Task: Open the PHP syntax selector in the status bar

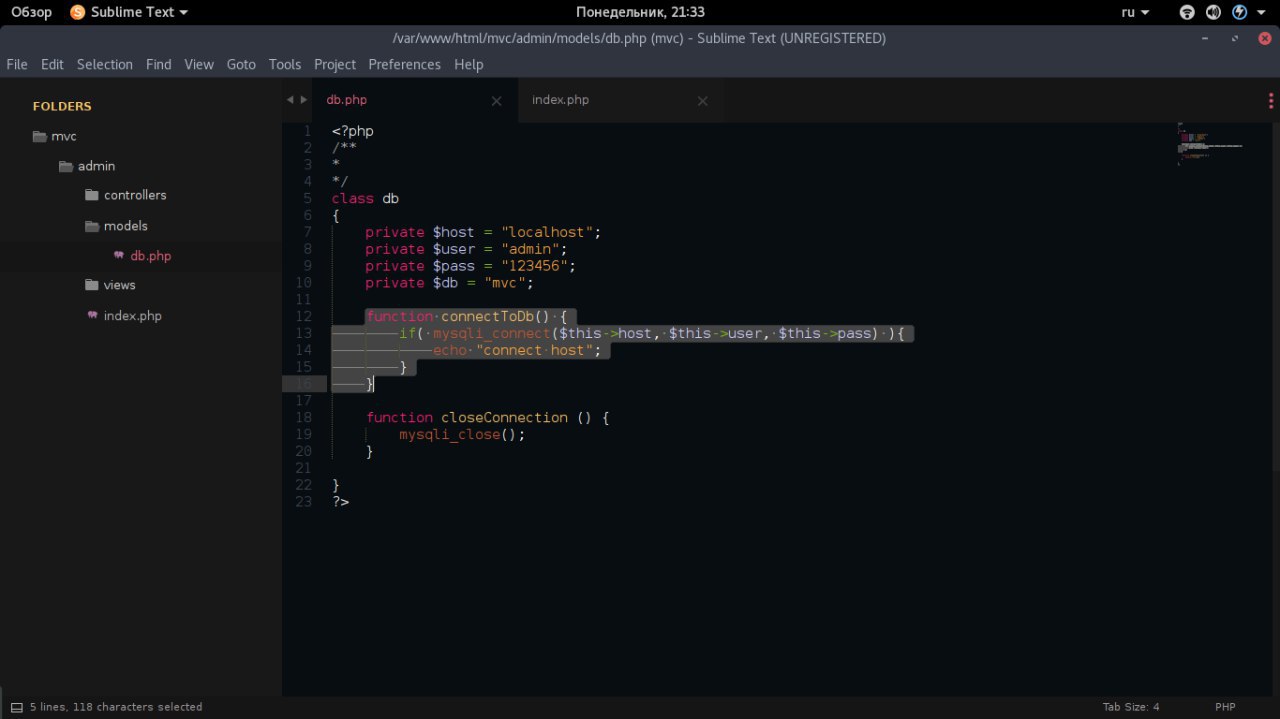Action: pyautogui.click(x=1225, y=707)
